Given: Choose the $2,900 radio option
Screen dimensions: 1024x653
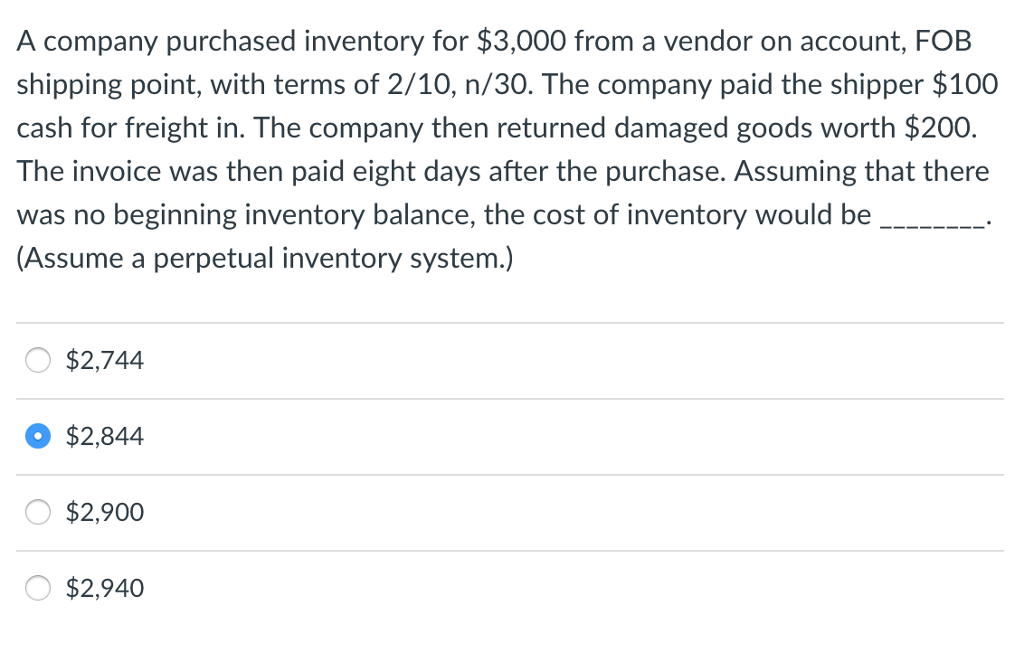Looking at the screenshot, I should point(38,513).
